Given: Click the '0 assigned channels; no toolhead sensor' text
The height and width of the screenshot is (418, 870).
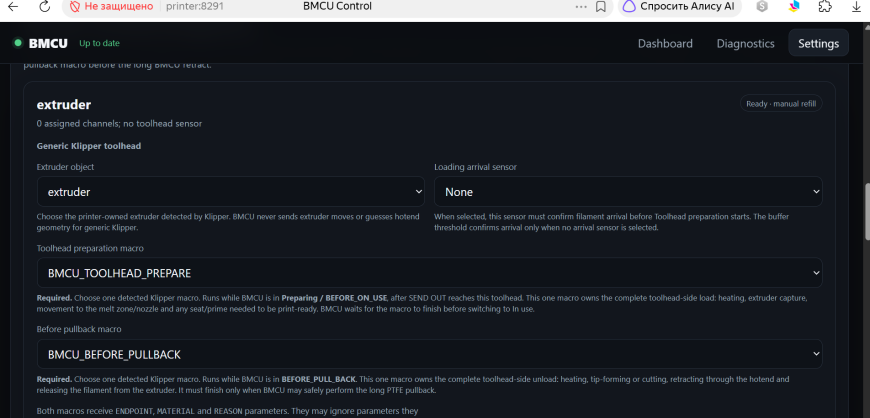Looking at the screenshot, I should [x=119, y=124].
